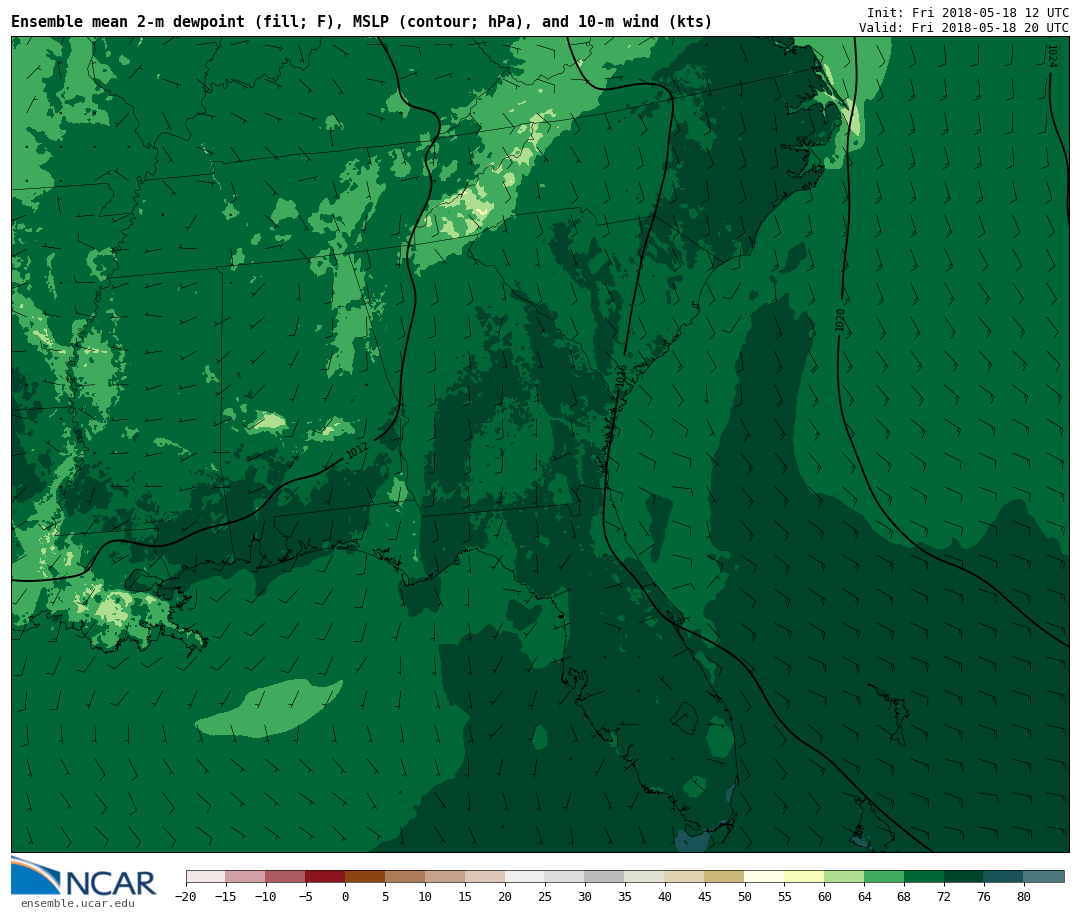Image resolution: width=1080 pixels, height=915 pixels.
Task: Click the 35 colorbar tick label
Action: [x=625, y=896]
